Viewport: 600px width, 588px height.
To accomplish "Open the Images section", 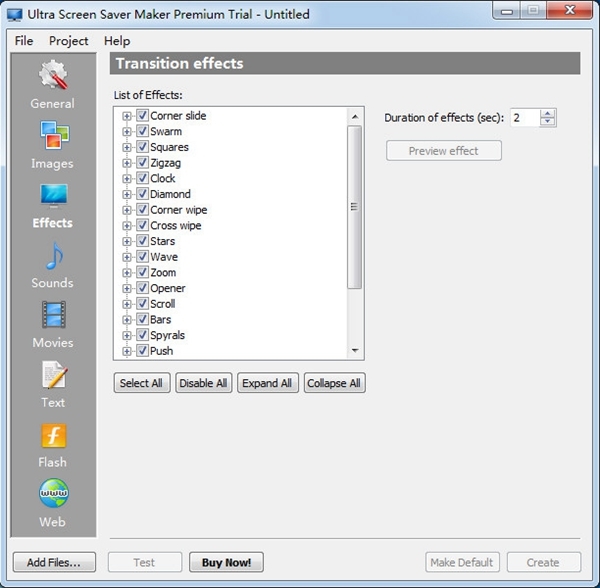I will pos(53,145).
